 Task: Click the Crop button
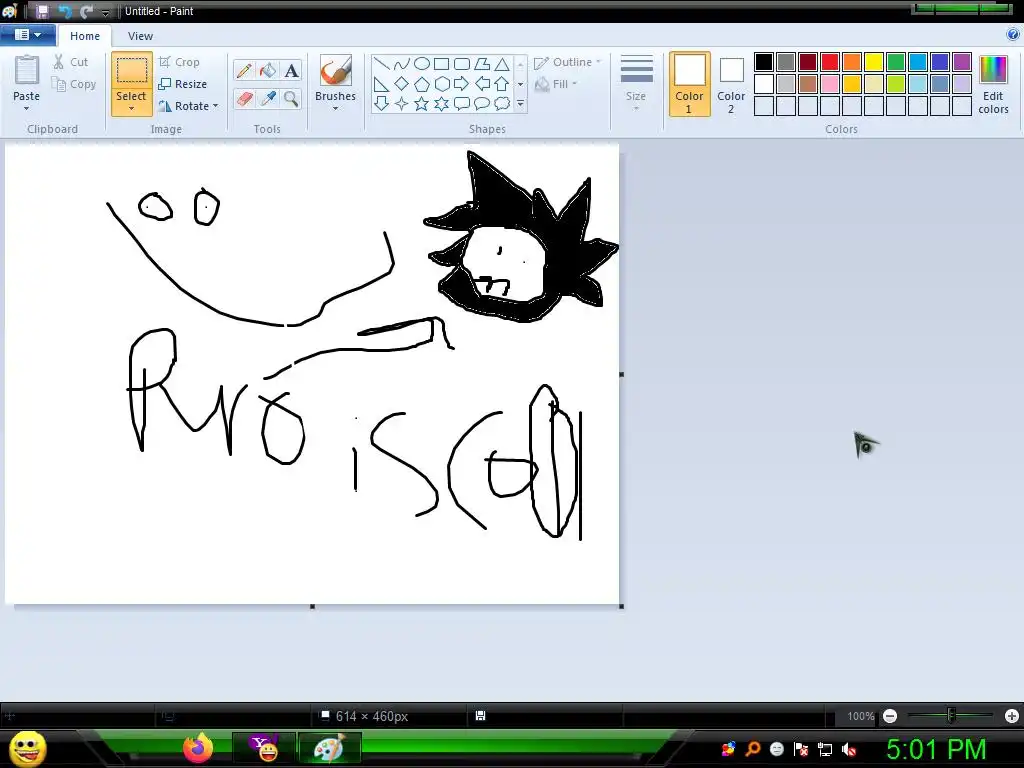click(x=179, y=62)
